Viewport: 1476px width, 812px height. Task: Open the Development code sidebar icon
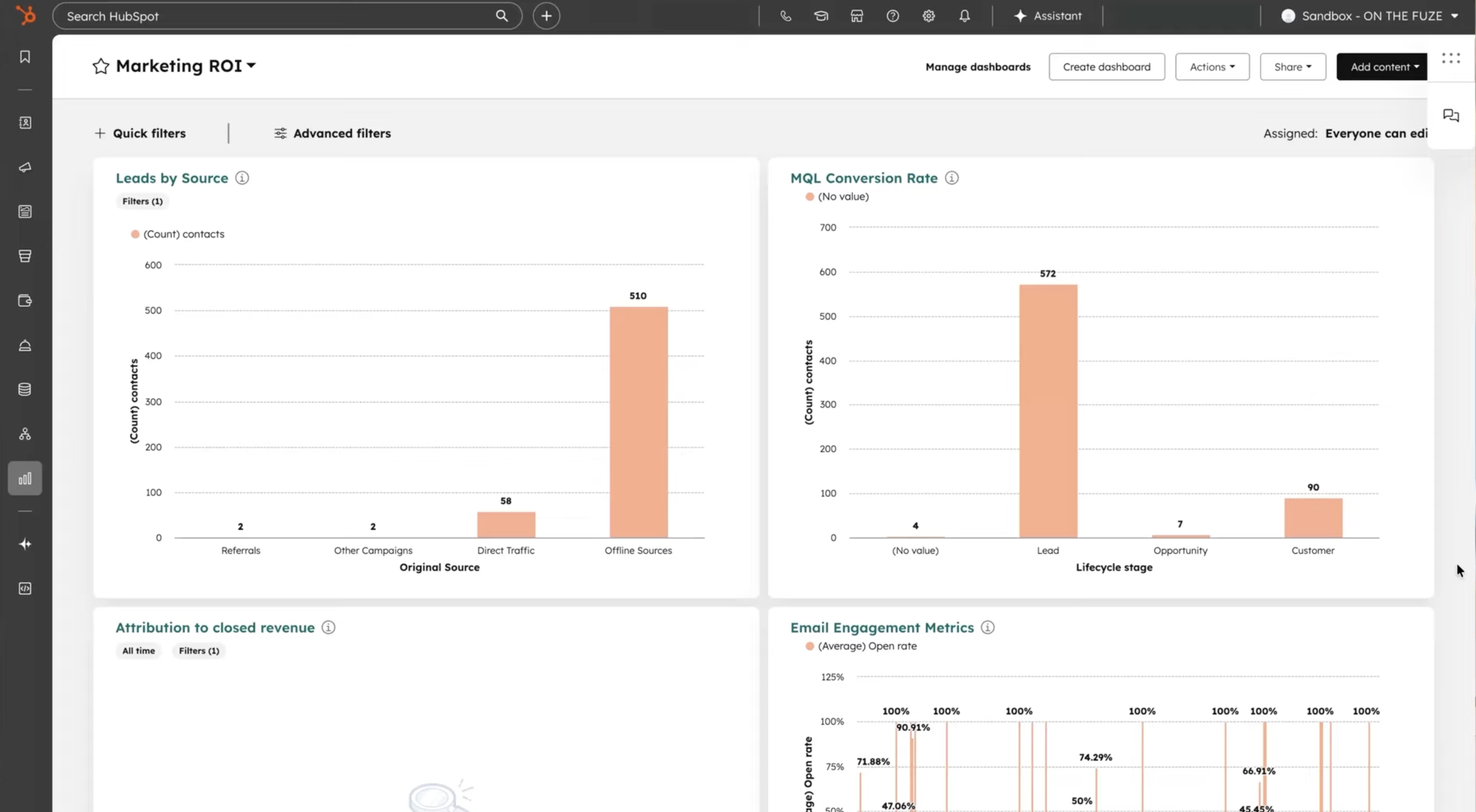(x=25, y=589)
